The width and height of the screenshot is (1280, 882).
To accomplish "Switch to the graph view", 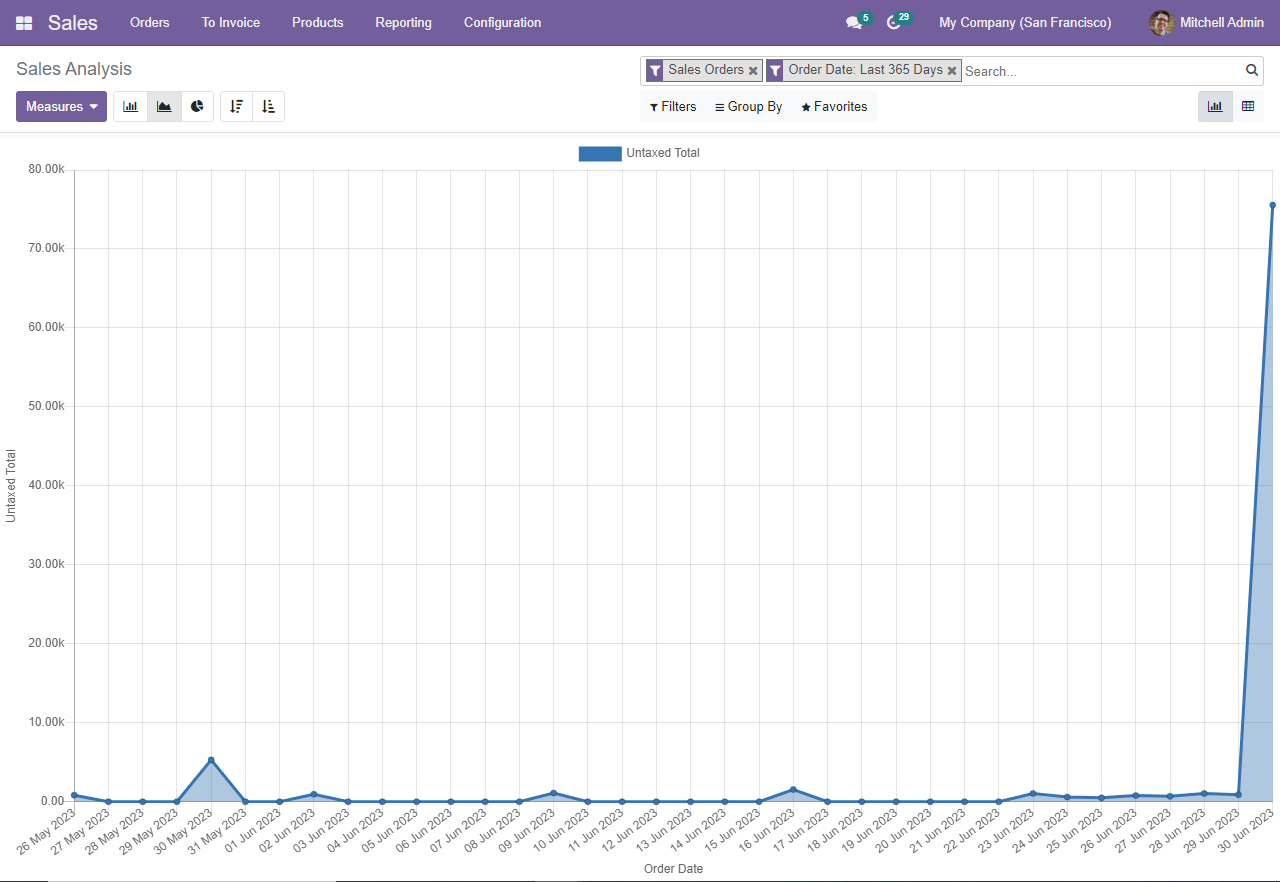I will click(1215, 106).
